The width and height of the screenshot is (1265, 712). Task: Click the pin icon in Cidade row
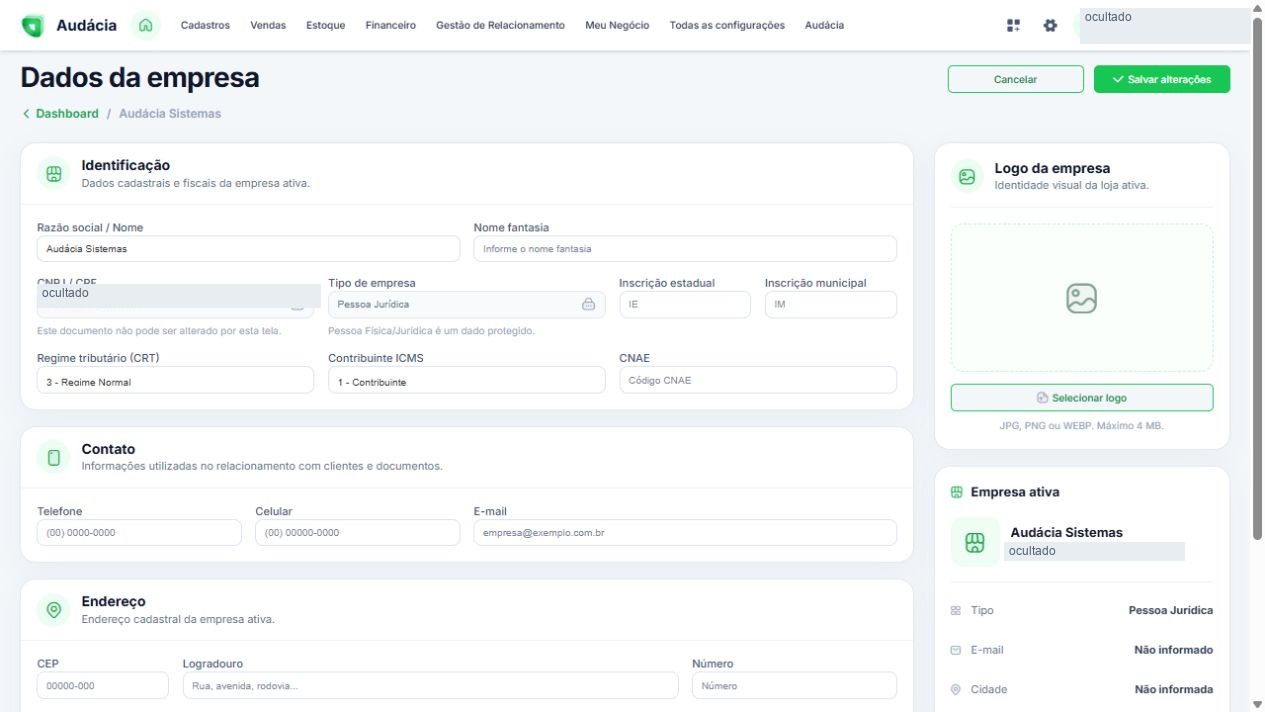point(955,690)
